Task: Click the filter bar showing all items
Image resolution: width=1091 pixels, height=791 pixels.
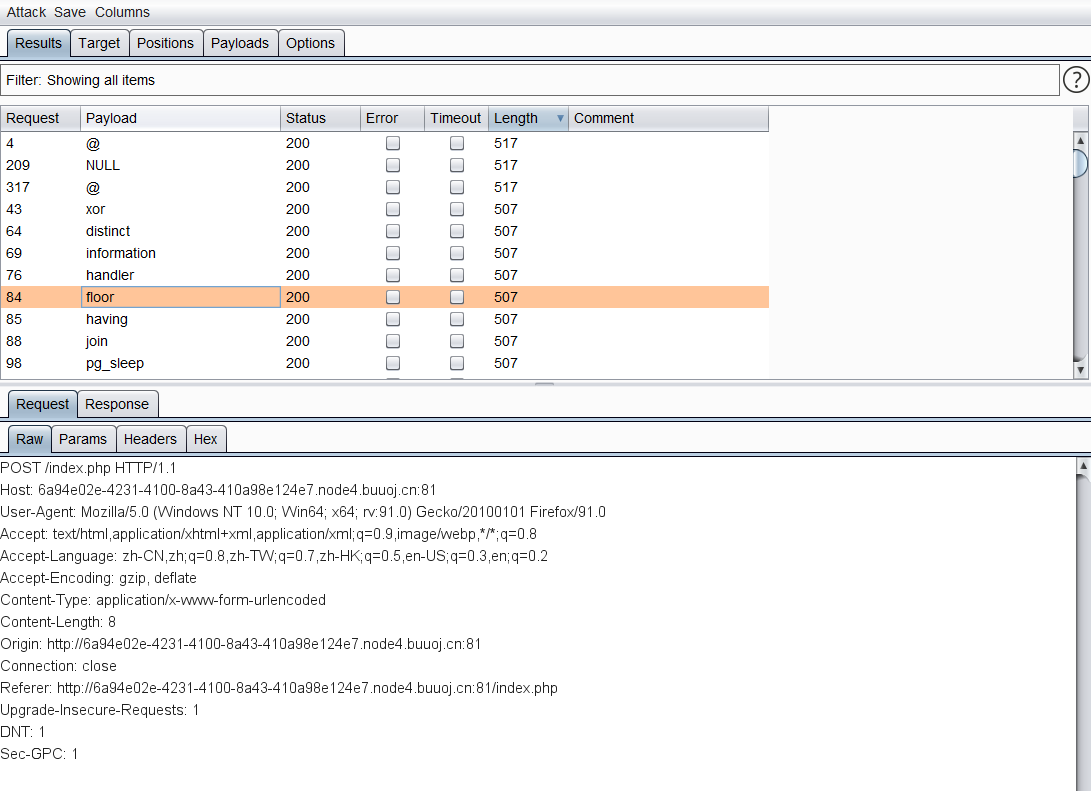Action: (x=530, y=80)
